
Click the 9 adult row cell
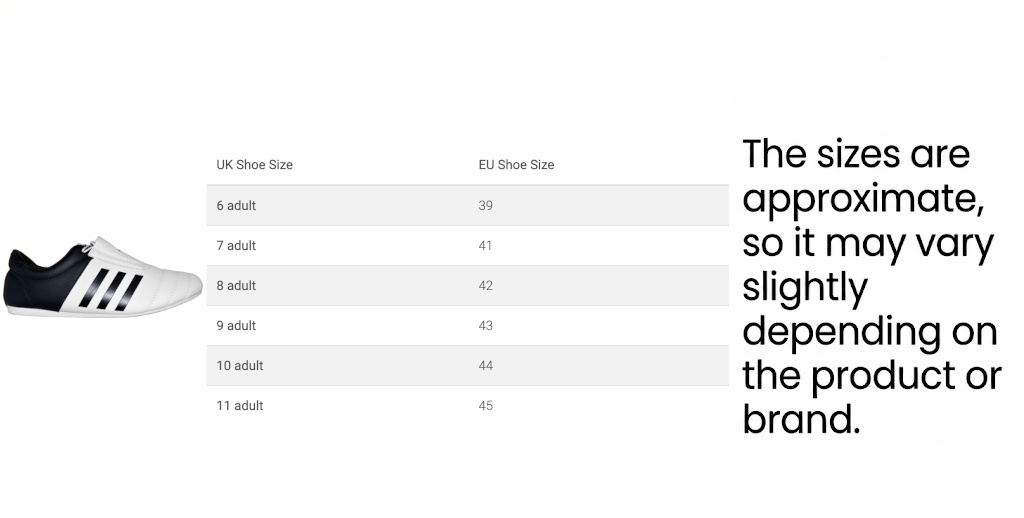pyautogui.click(x=236, y=325)
